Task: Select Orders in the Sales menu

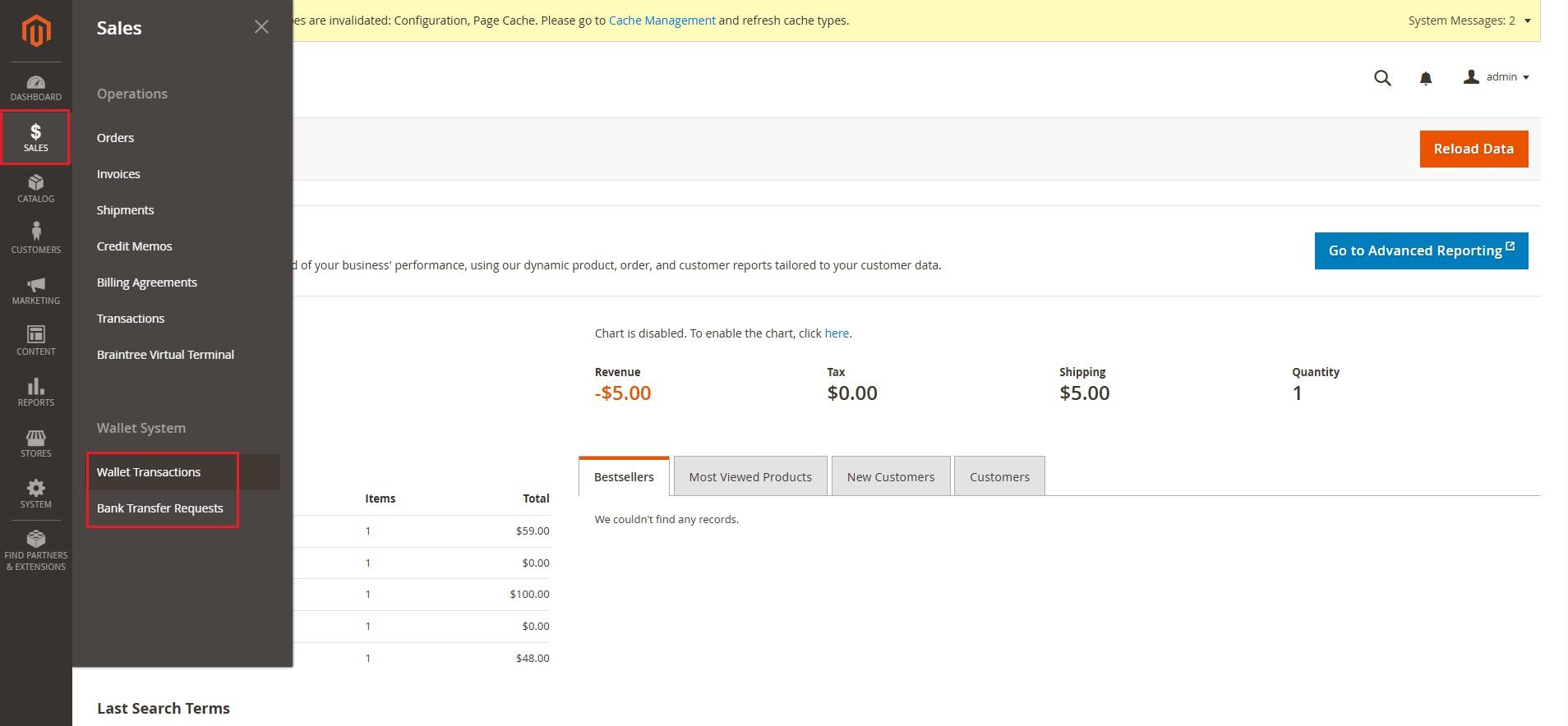Action: coord(115,138)
